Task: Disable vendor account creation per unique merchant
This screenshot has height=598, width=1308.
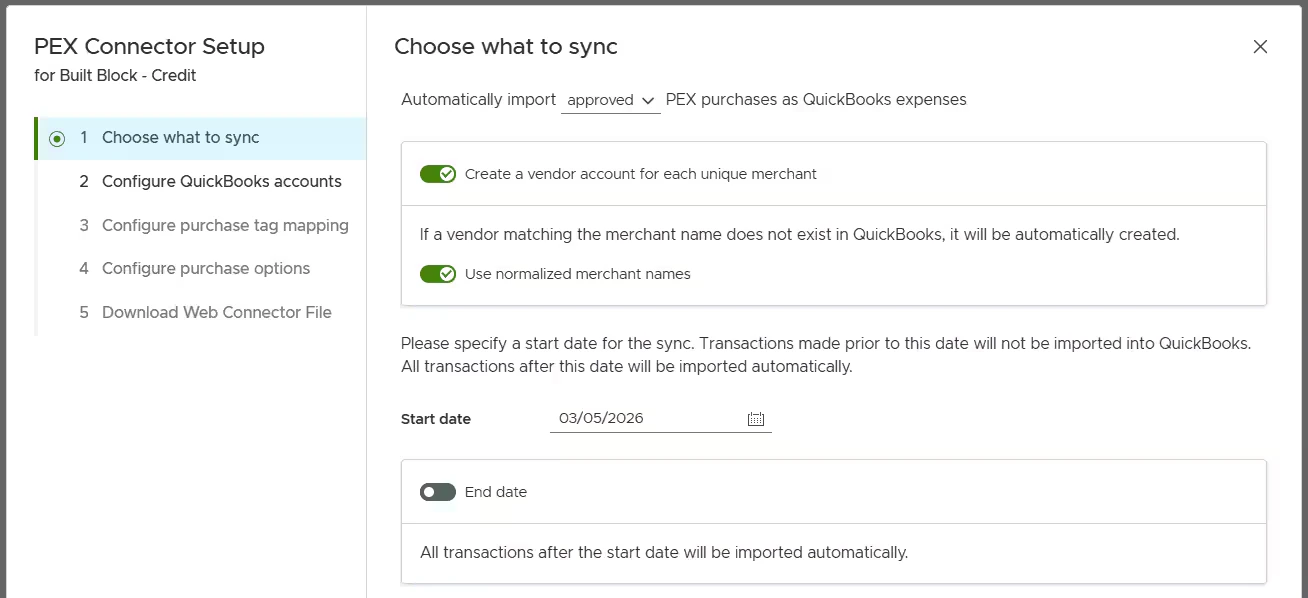Action: coord(438,174)
